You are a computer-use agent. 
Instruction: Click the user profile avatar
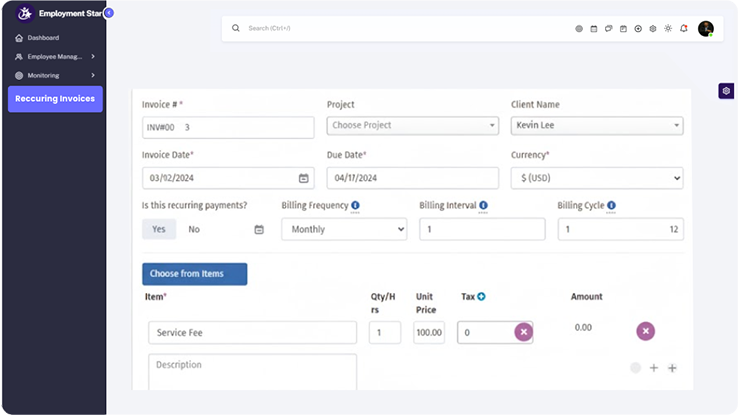click(x=705, y=29)
